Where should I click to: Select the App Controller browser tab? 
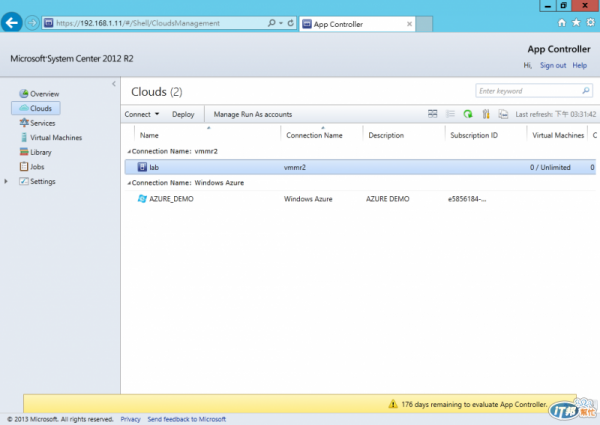pyautogui.click(x=357, y=24)
